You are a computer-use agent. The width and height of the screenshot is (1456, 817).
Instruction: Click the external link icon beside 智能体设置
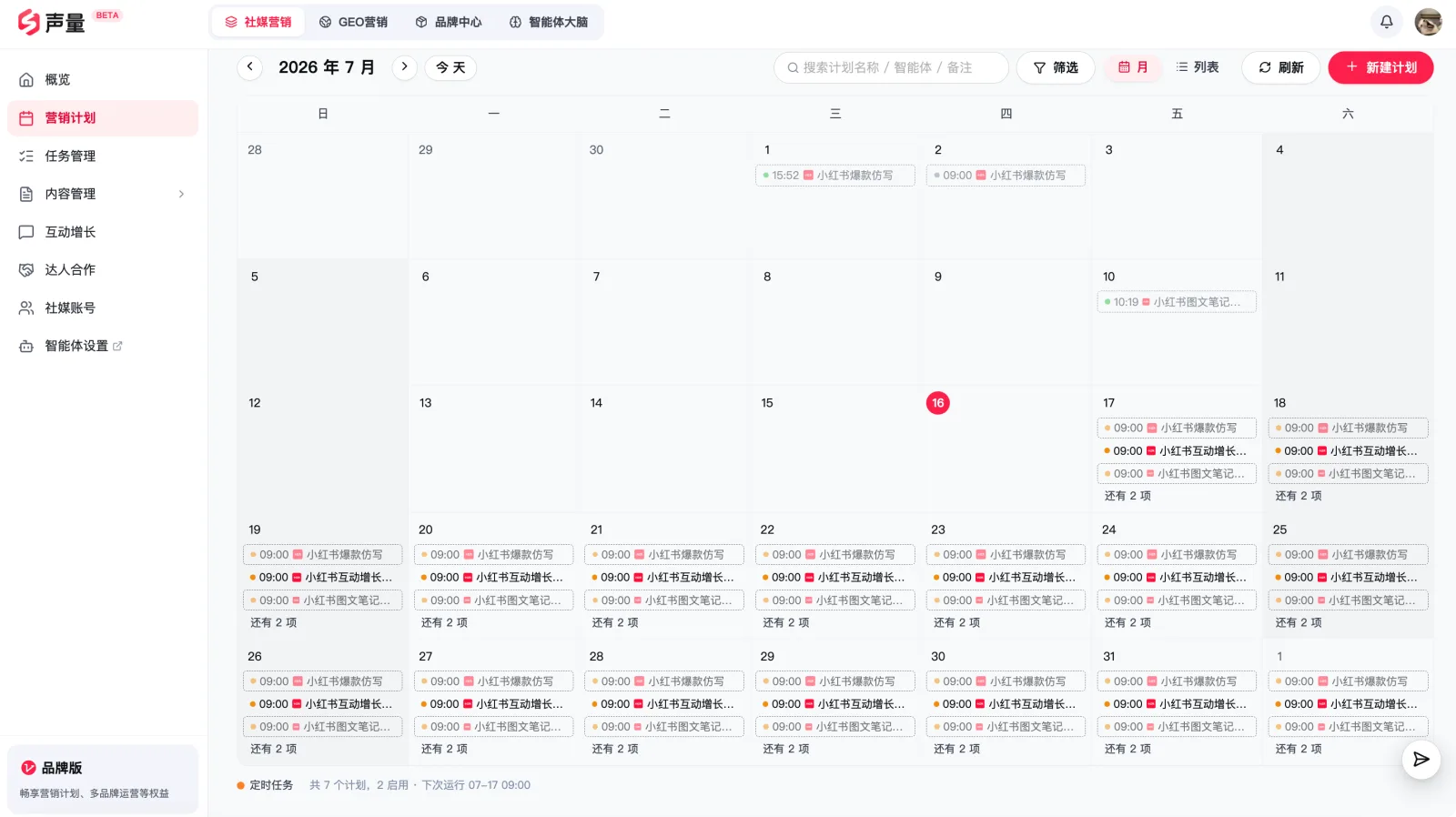coord(117,346)
